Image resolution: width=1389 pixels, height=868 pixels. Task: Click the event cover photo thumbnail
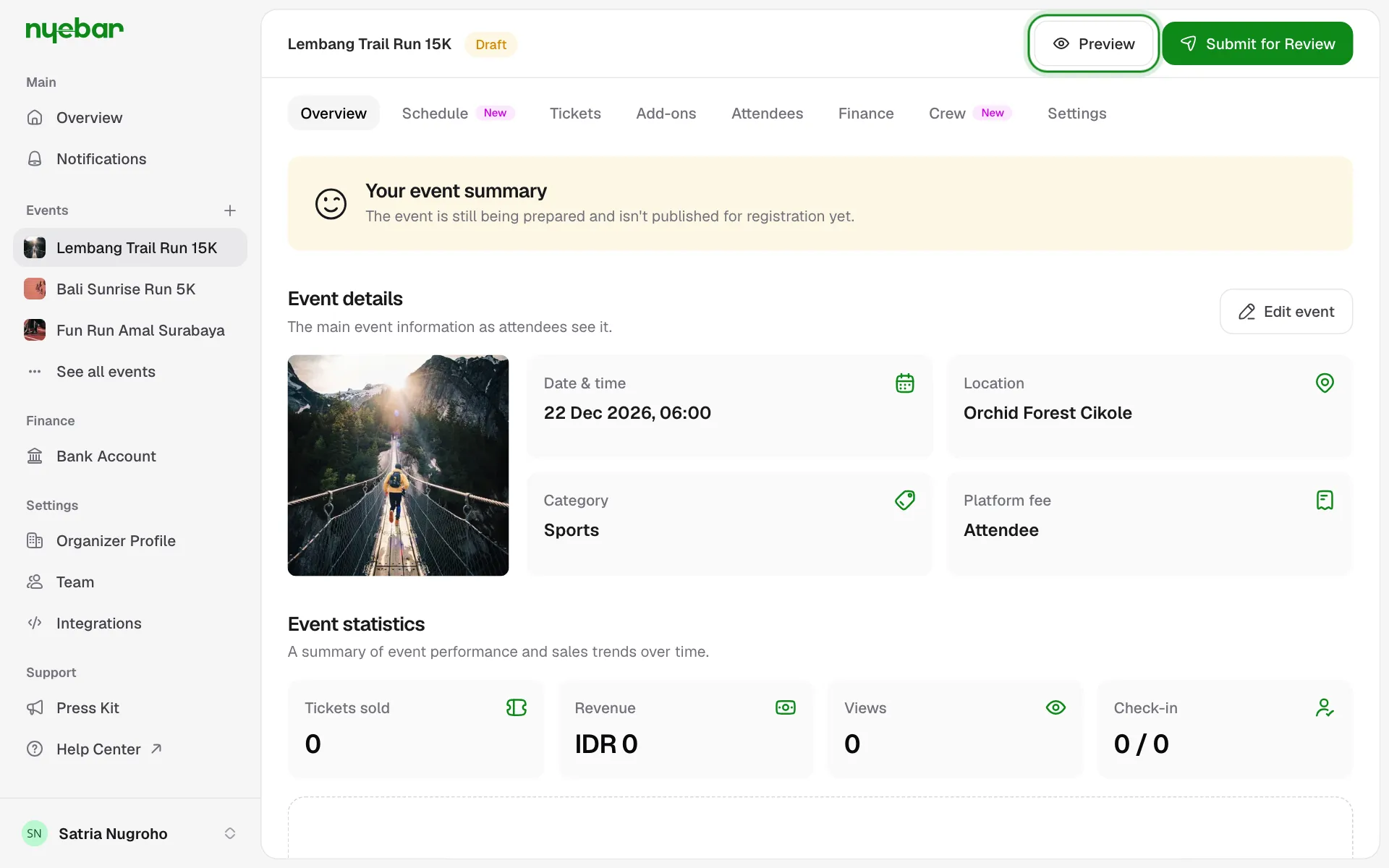point(398,465)
